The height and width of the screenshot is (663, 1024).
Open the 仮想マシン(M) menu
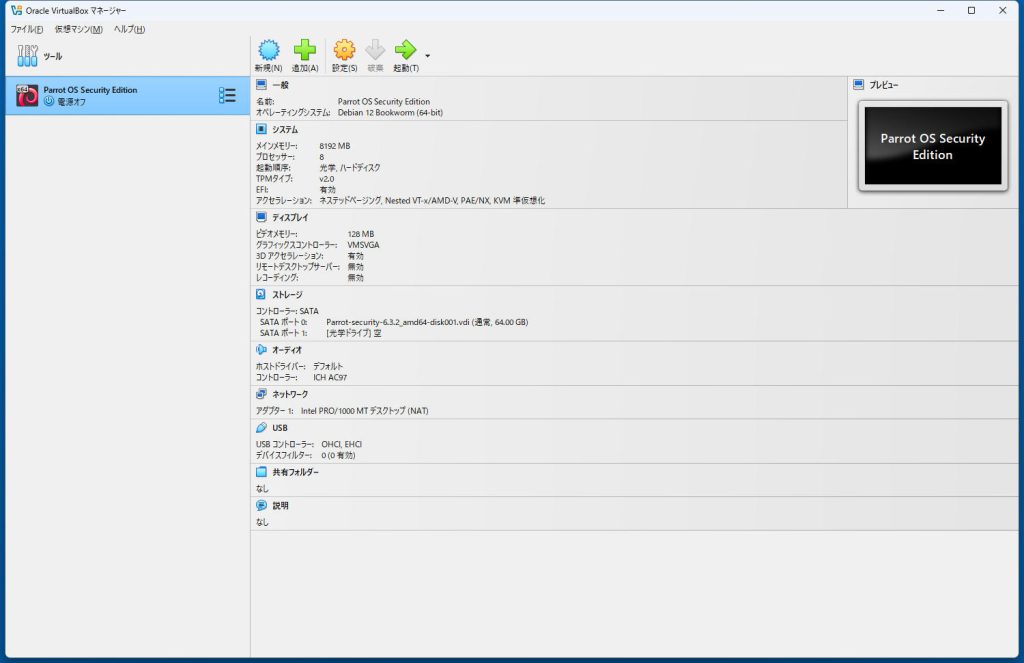pyautogui.click(x=78, y=29)
